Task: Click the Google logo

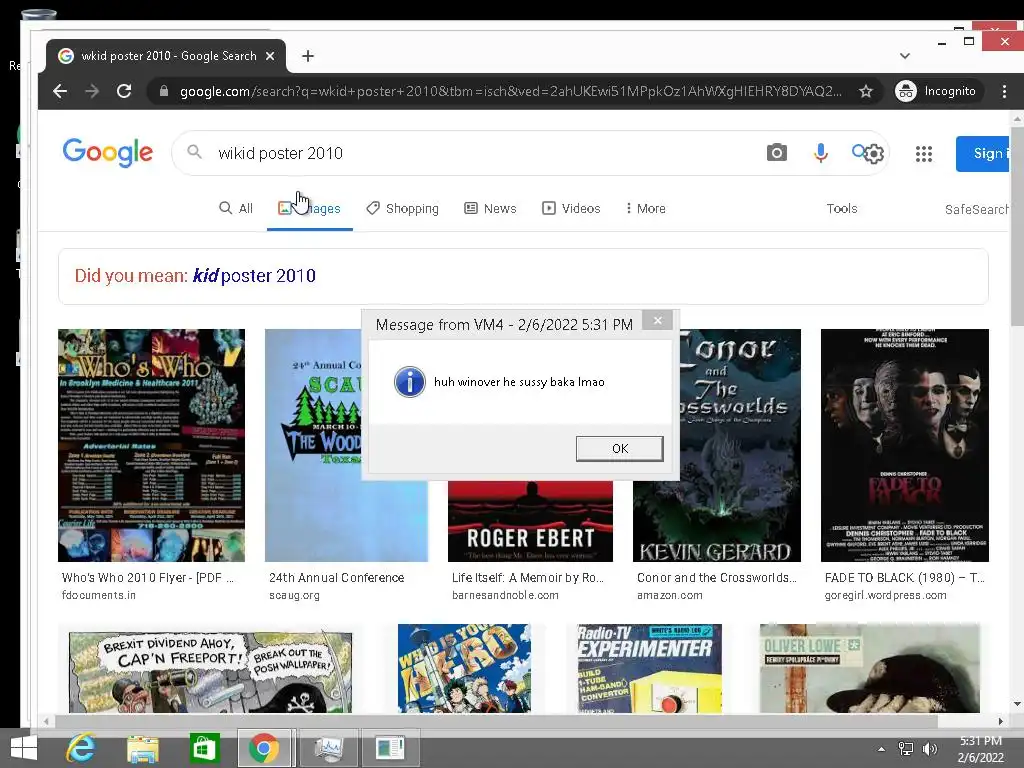Action: pos(108,153)
